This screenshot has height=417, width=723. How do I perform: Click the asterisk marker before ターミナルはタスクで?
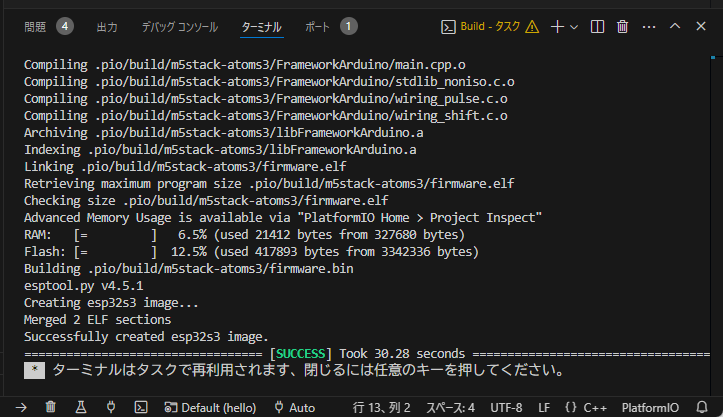[35, 370]
